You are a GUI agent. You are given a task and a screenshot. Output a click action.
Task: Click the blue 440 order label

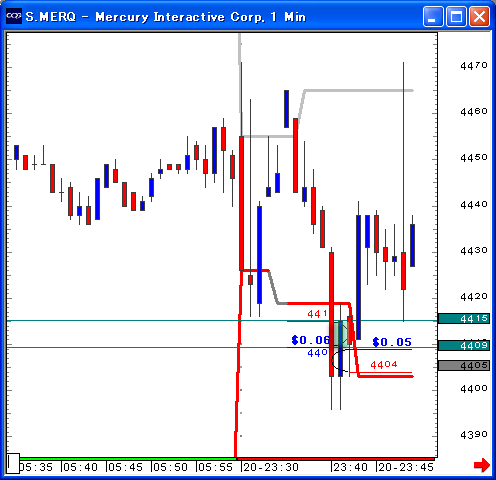(x=317, y=353)
